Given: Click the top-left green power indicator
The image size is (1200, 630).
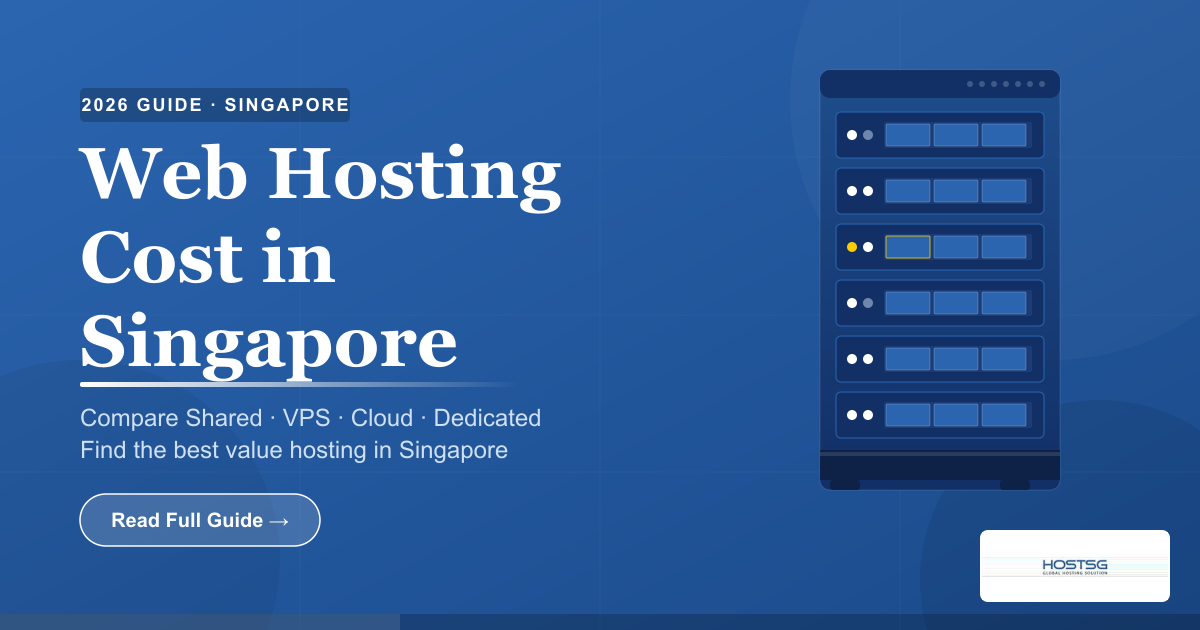Looking at the screenshot, I should (852, 134).
